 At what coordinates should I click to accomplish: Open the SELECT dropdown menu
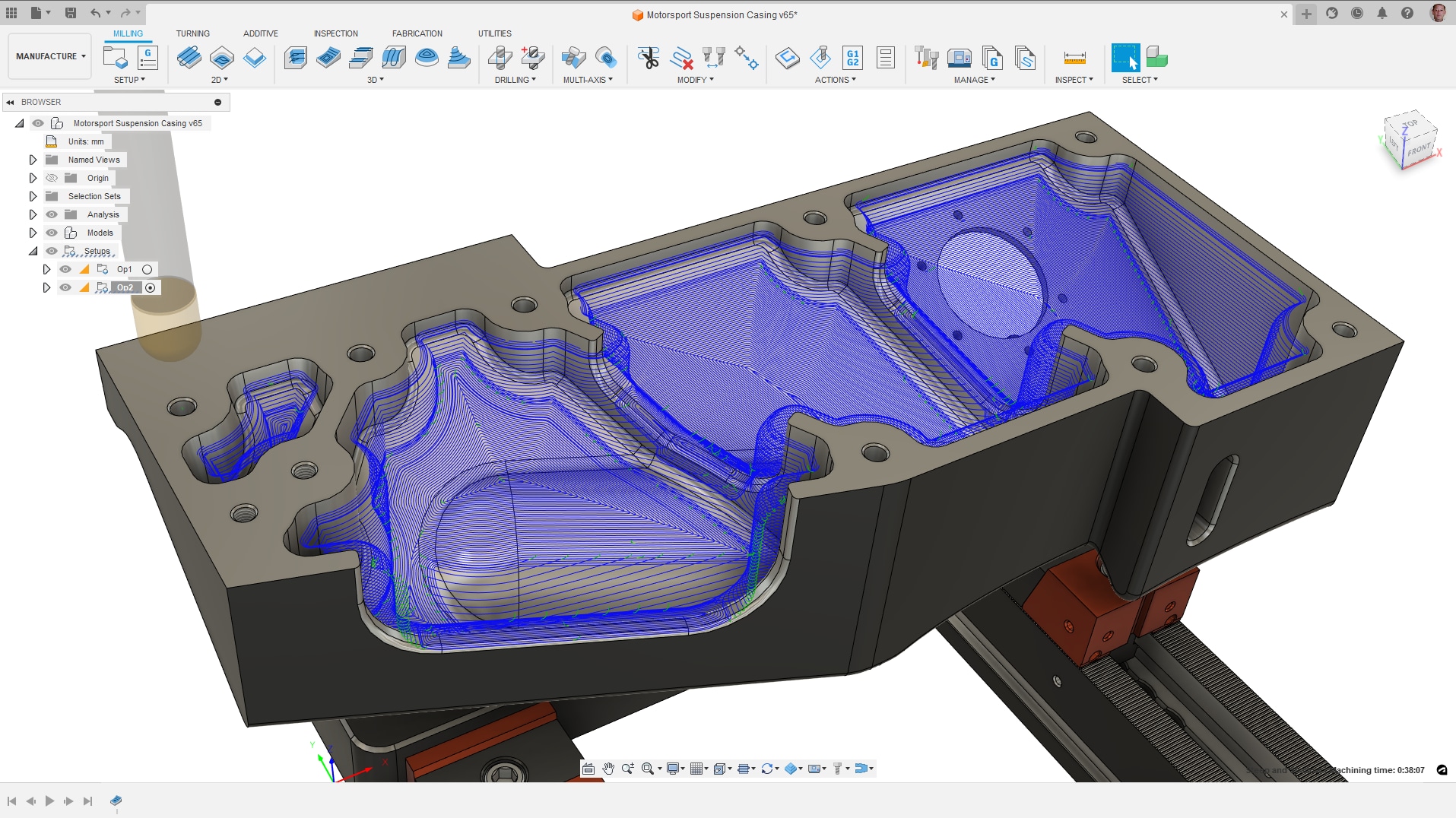[1138, 79]
